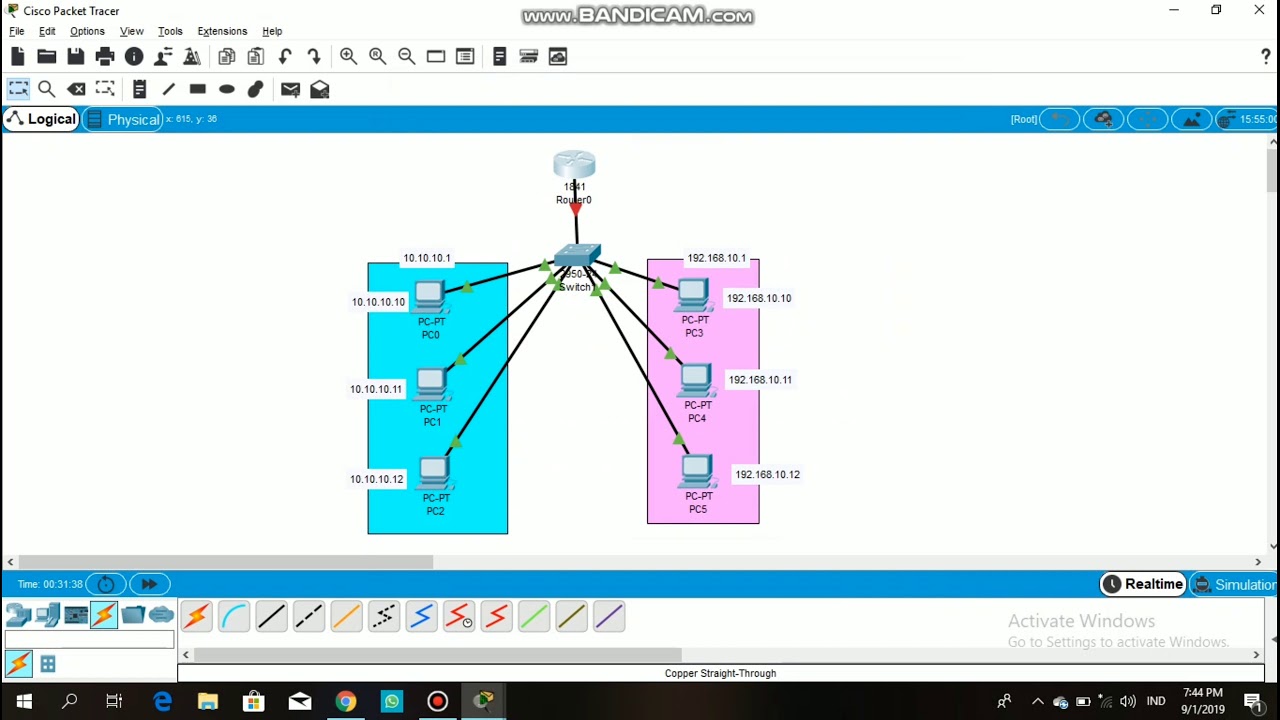Select PC5 in the pink area
1280x720 pixels.
697,472
